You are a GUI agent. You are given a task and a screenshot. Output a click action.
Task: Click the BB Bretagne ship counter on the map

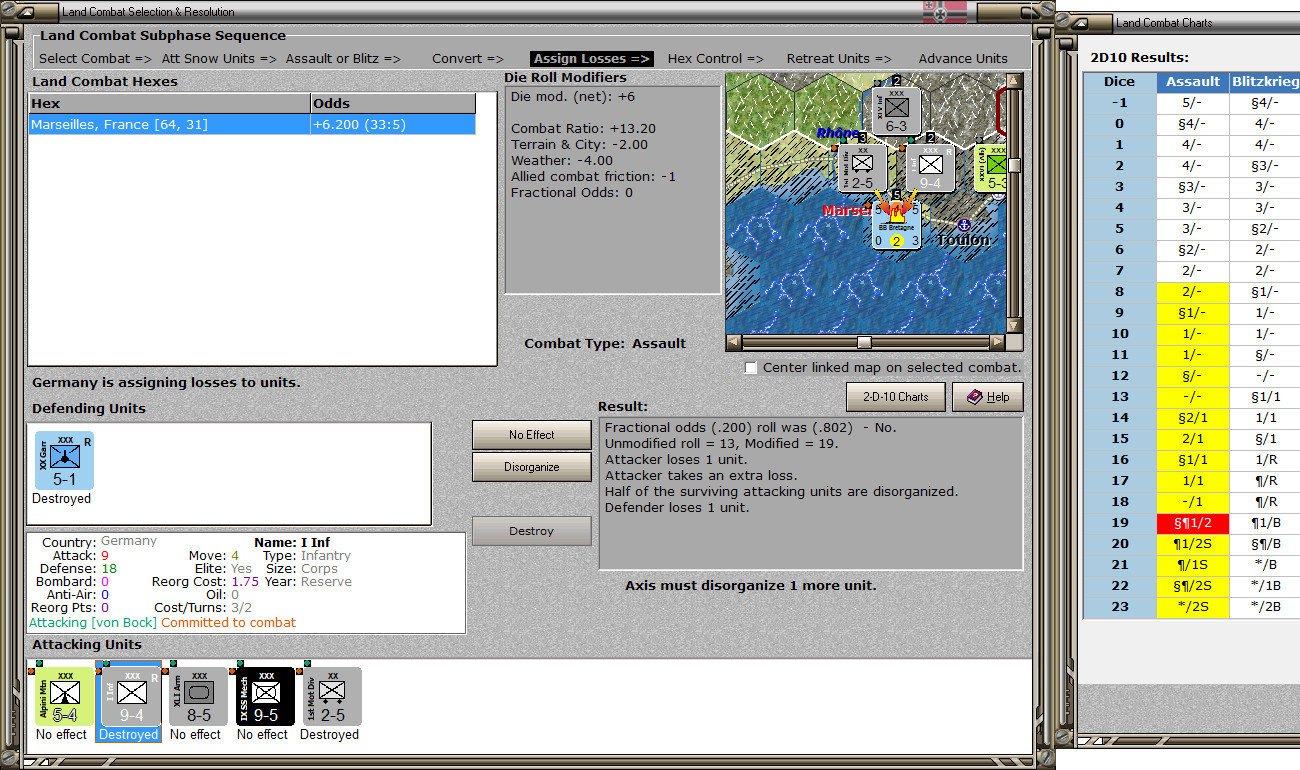[896, 225]
